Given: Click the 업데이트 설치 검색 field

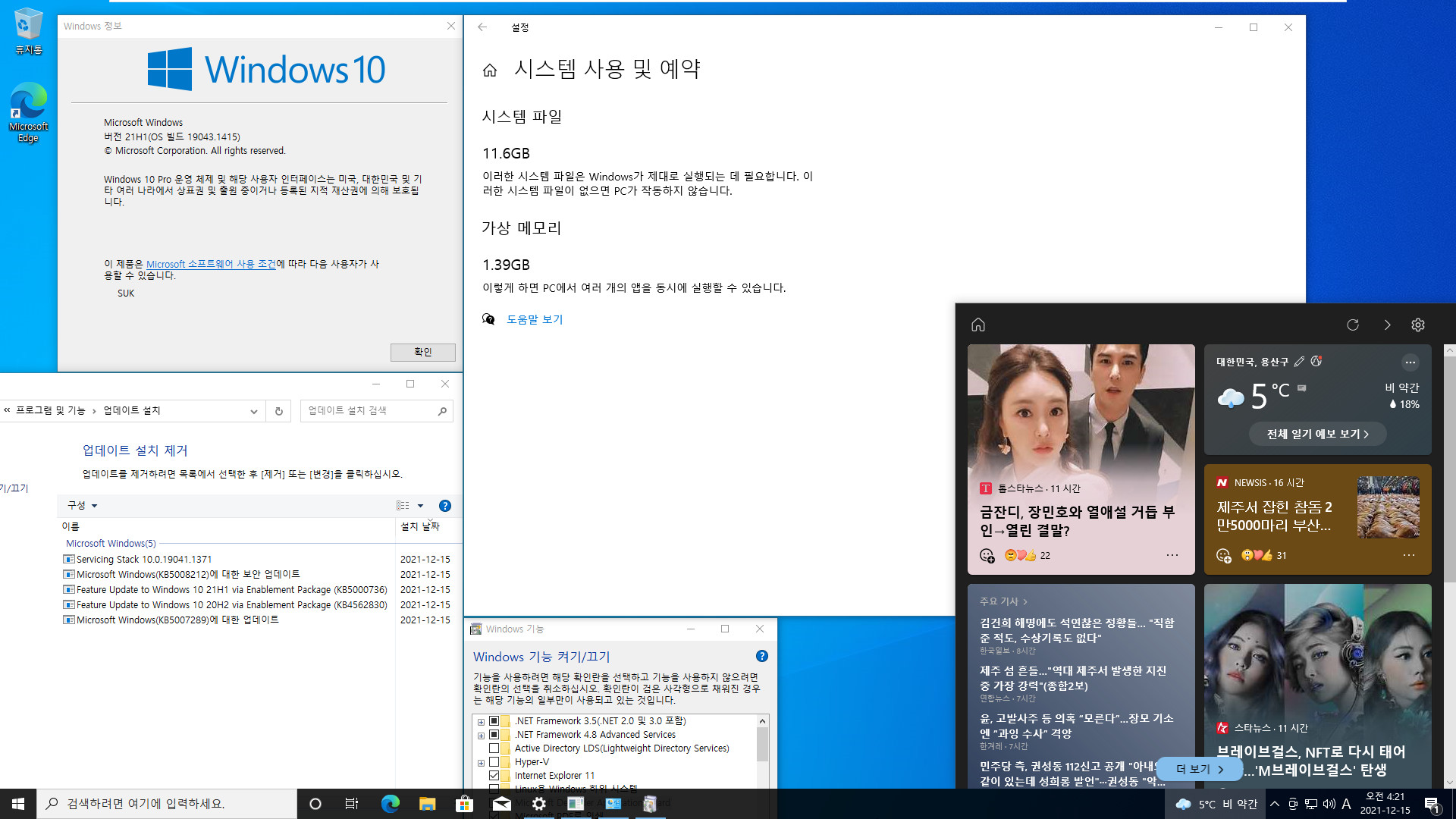Looking at the screenshot, I should [x=369, y=411].
